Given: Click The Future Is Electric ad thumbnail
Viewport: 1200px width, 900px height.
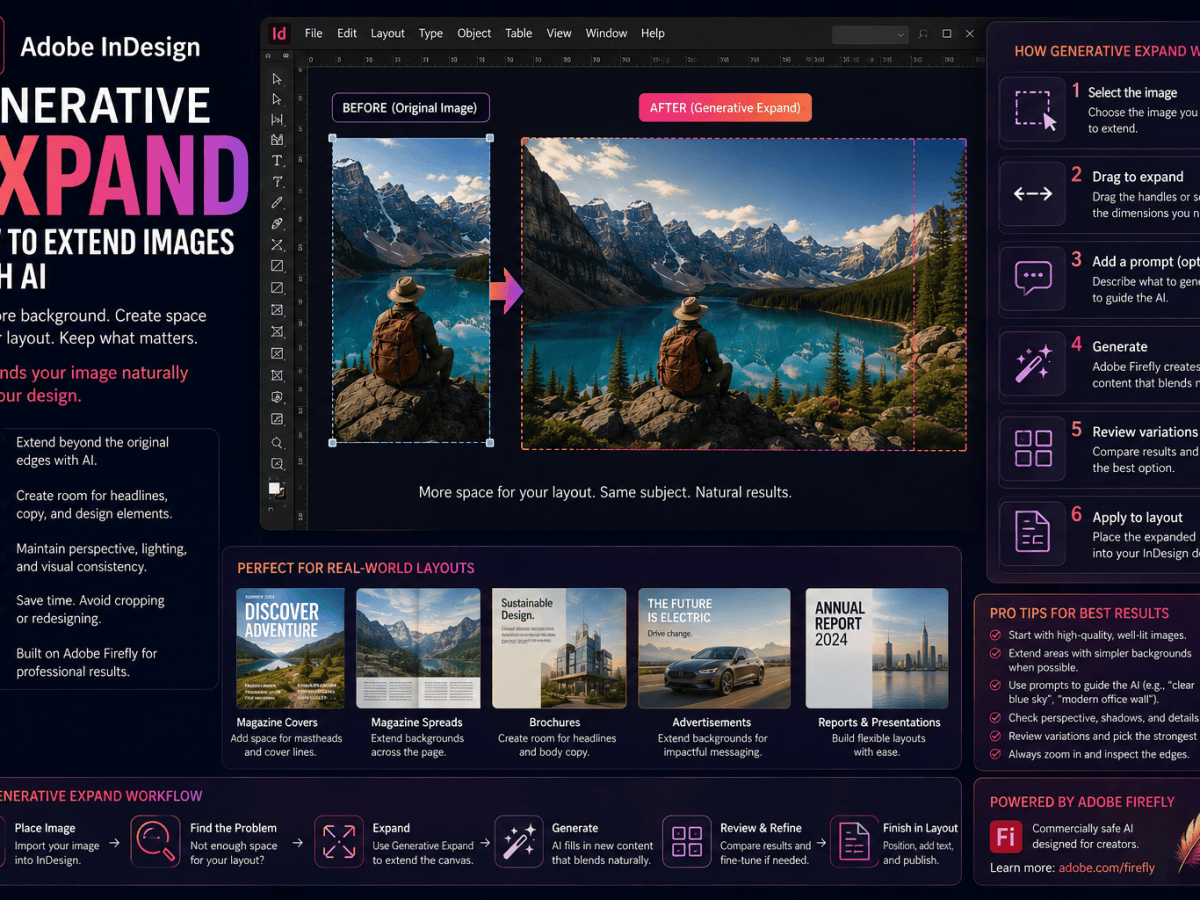Looking at the screenshot, I should [712, 648].
